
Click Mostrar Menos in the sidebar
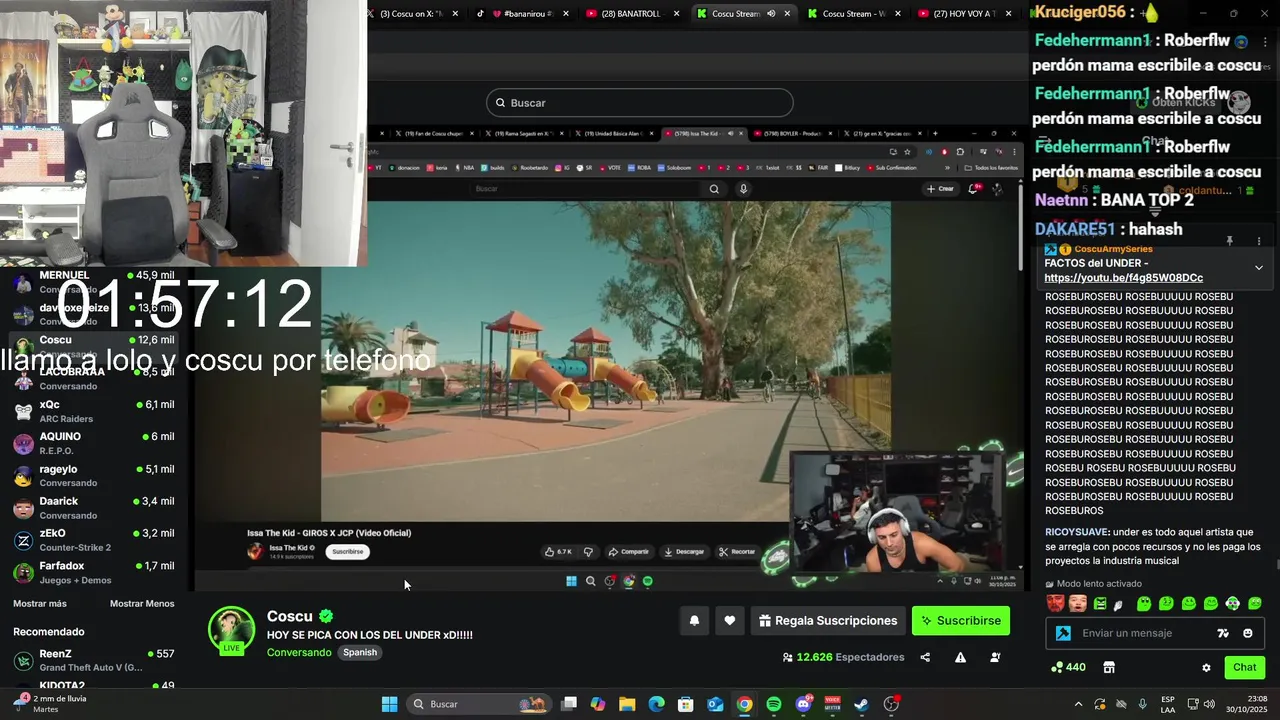point(142,604)
